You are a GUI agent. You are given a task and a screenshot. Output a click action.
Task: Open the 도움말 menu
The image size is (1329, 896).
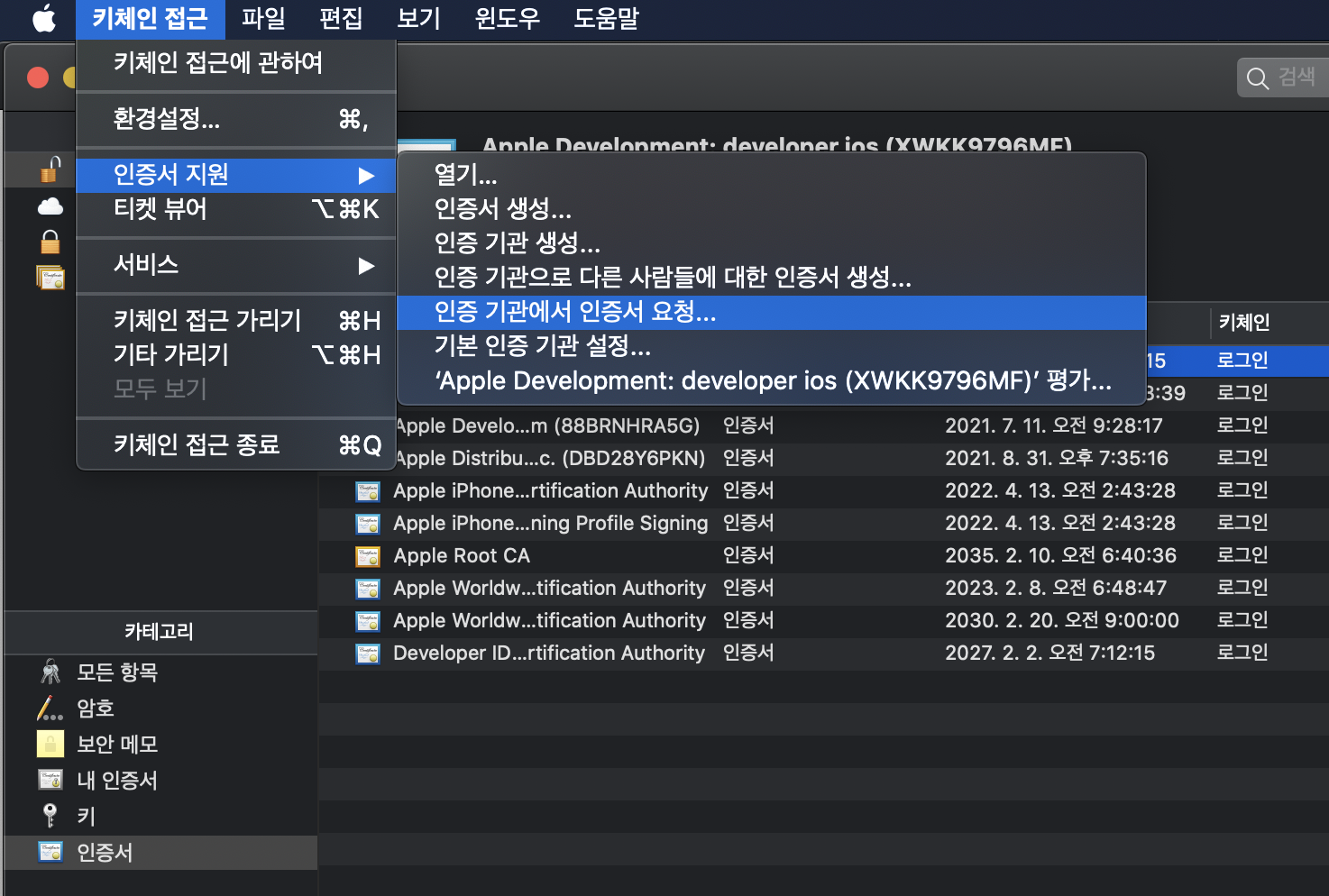[607, 18]
